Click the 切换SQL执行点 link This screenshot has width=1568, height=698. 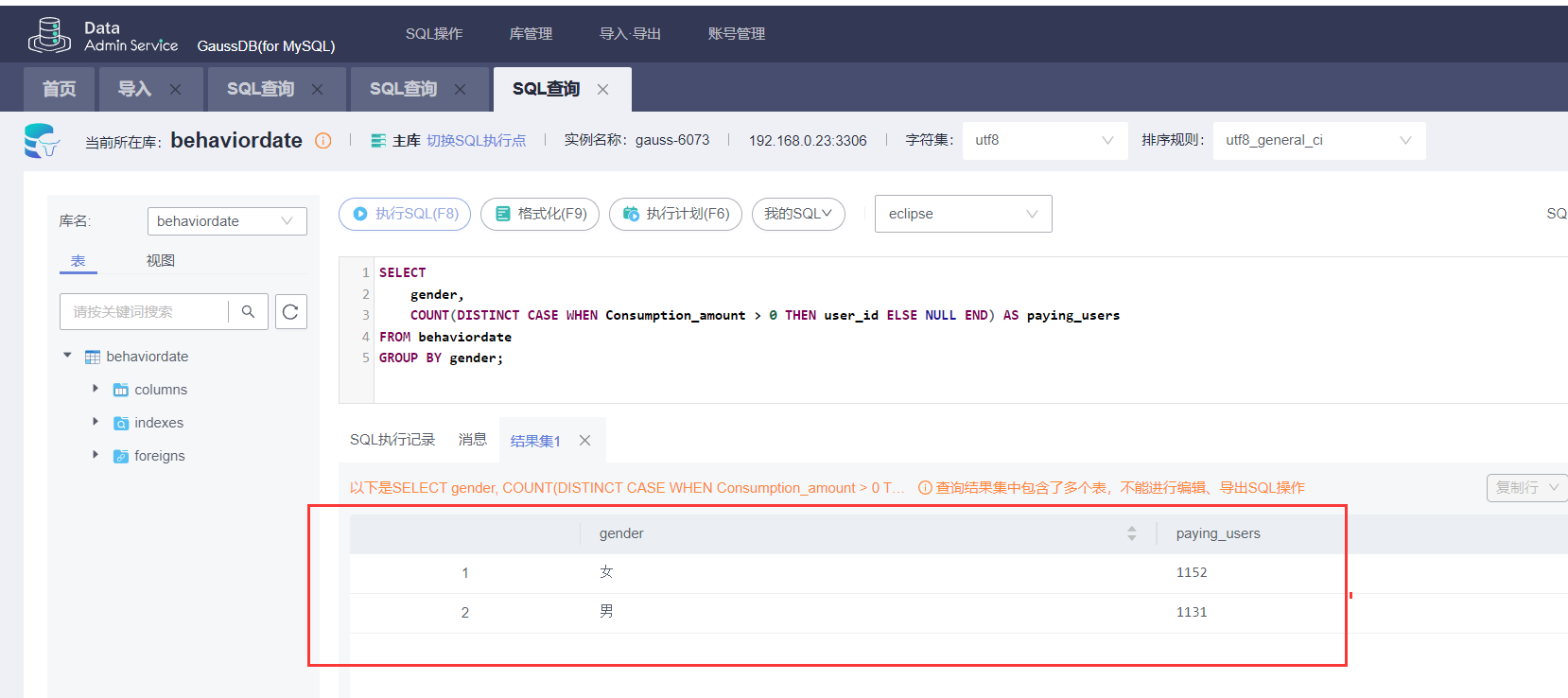point(476,141)
